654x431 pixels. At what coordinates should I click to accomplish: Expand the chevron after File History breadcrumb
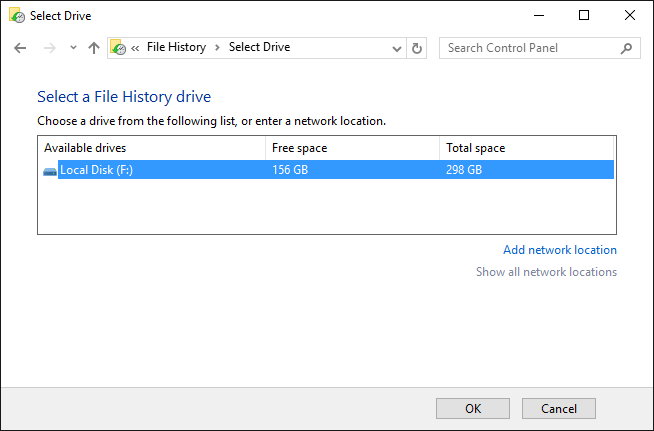217,48
